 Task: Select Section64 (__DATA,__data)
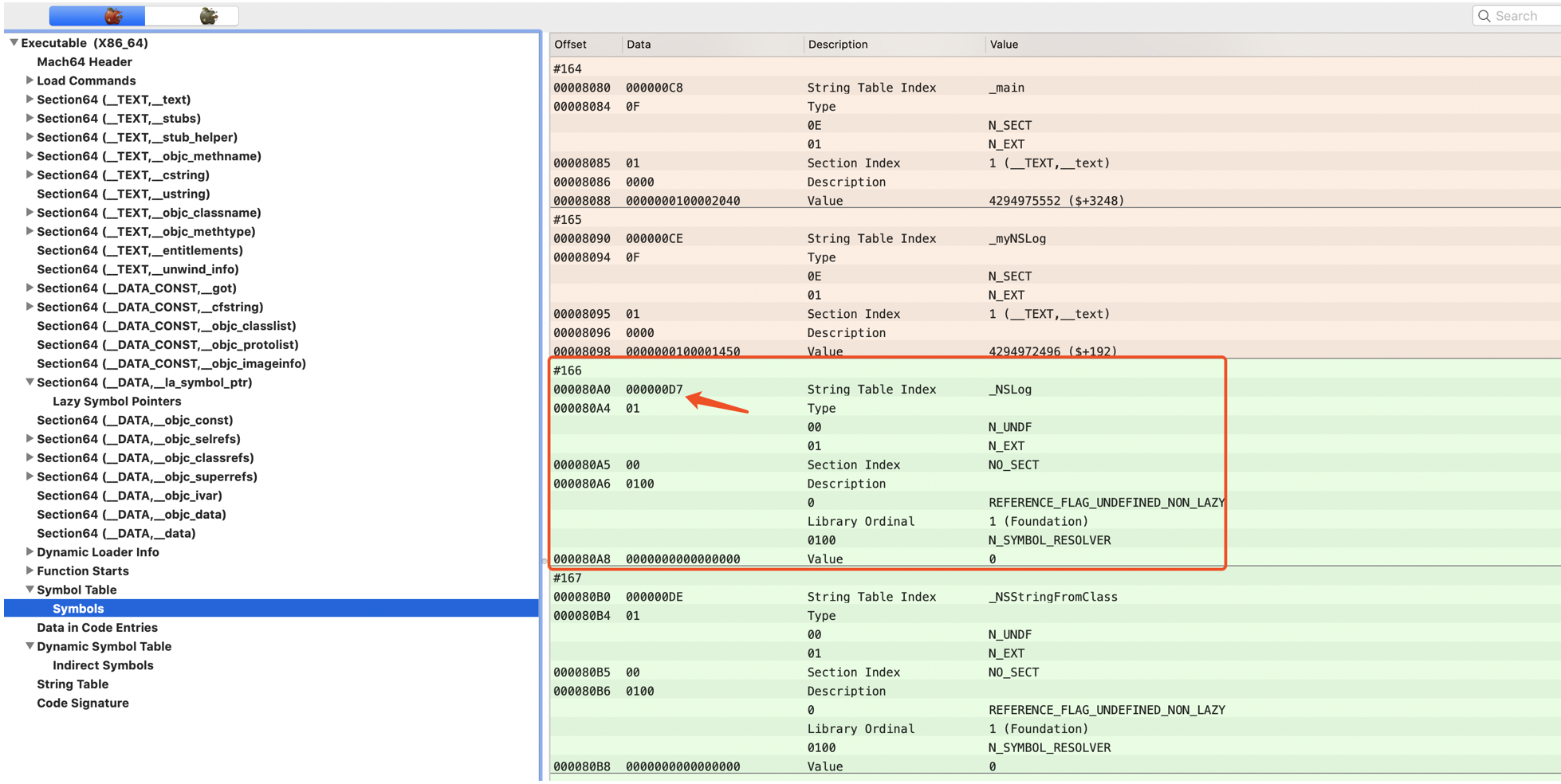116,533
